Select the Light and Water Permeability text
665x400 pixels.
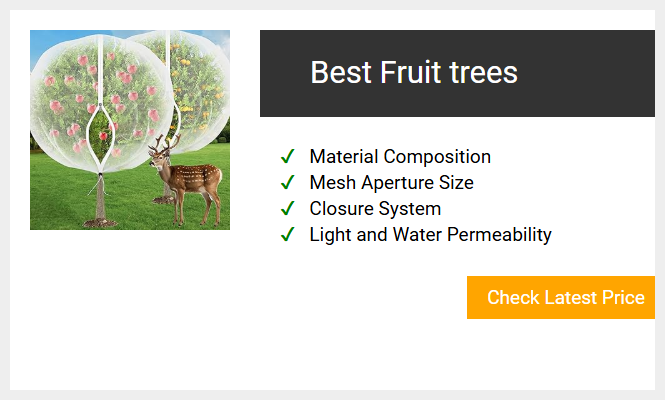tap(430, 235)
